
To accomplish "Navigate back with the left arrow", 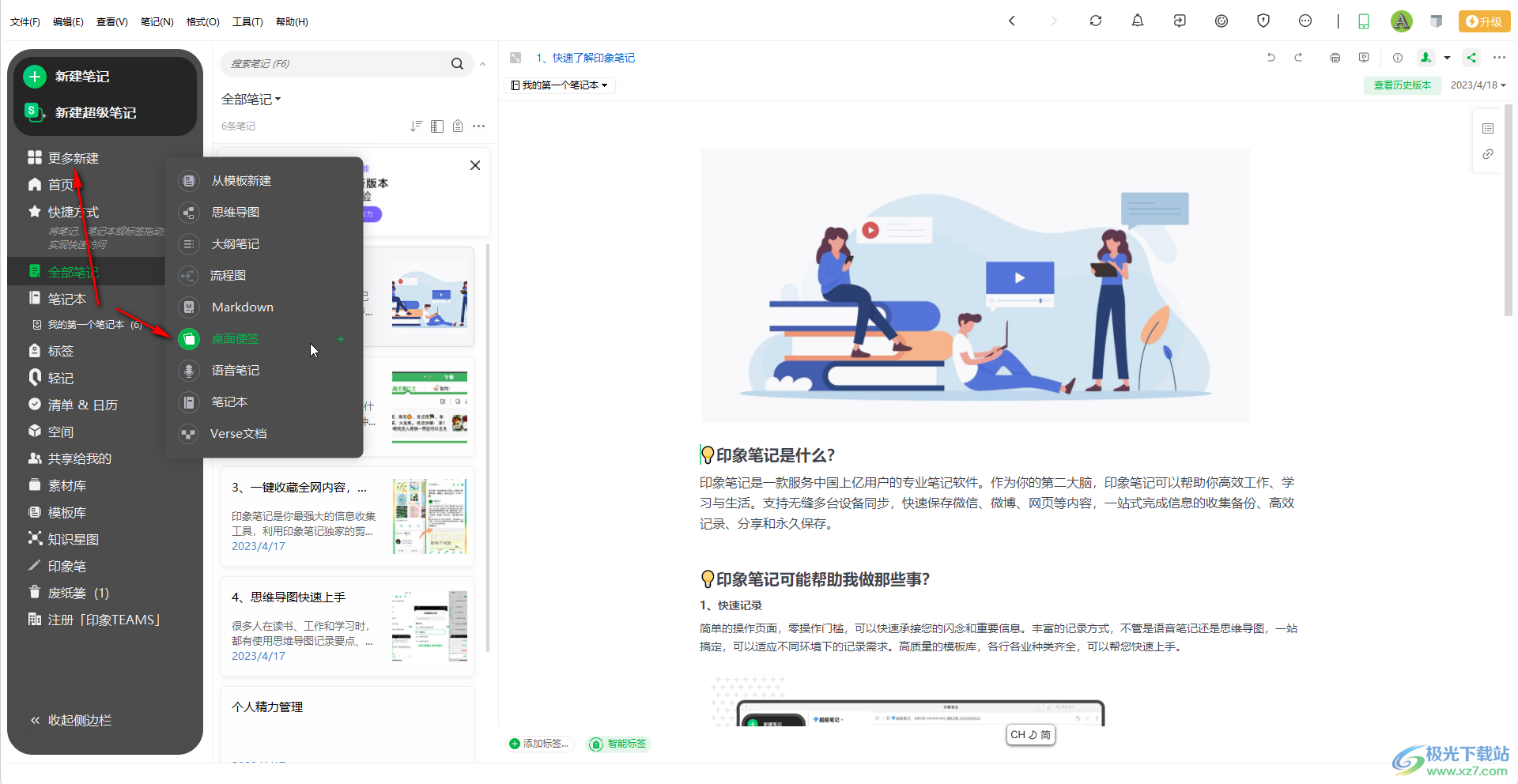I will pos(1011,21).
